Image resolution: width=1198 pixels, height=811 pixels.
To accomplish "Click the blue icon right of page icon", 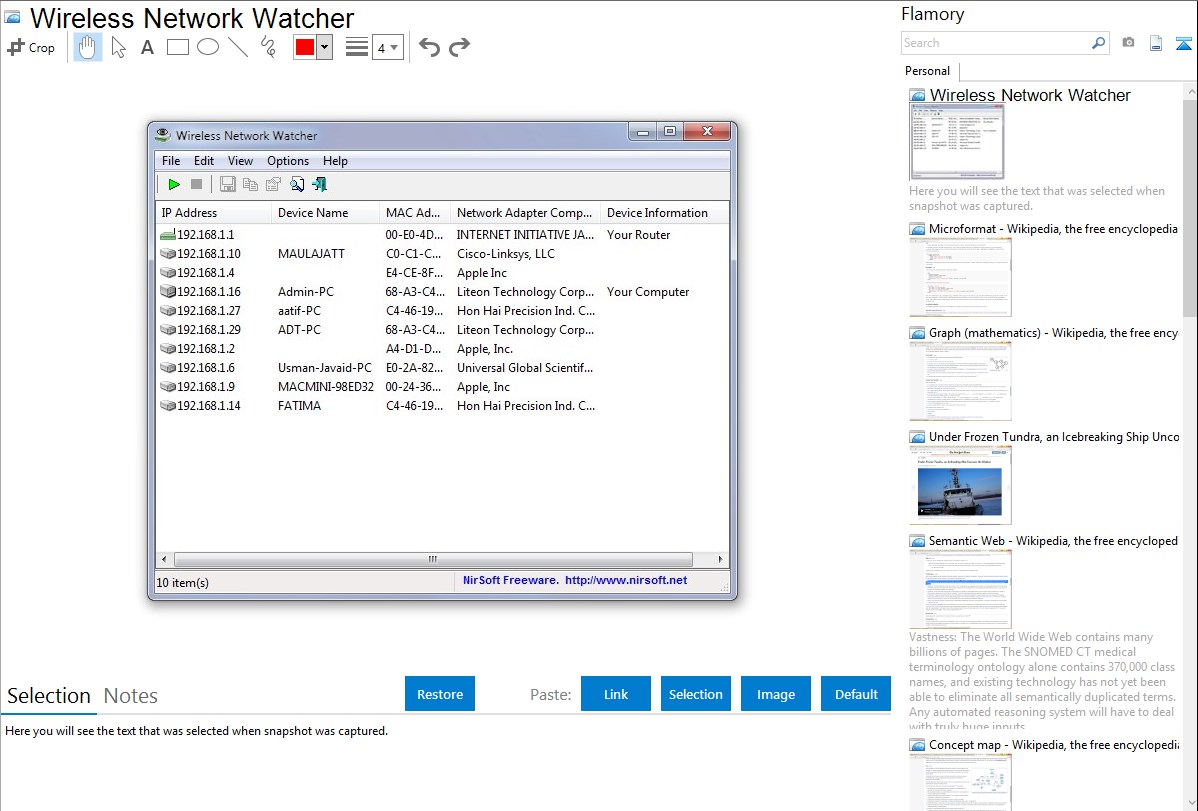I will click(x=1183, y=43).
